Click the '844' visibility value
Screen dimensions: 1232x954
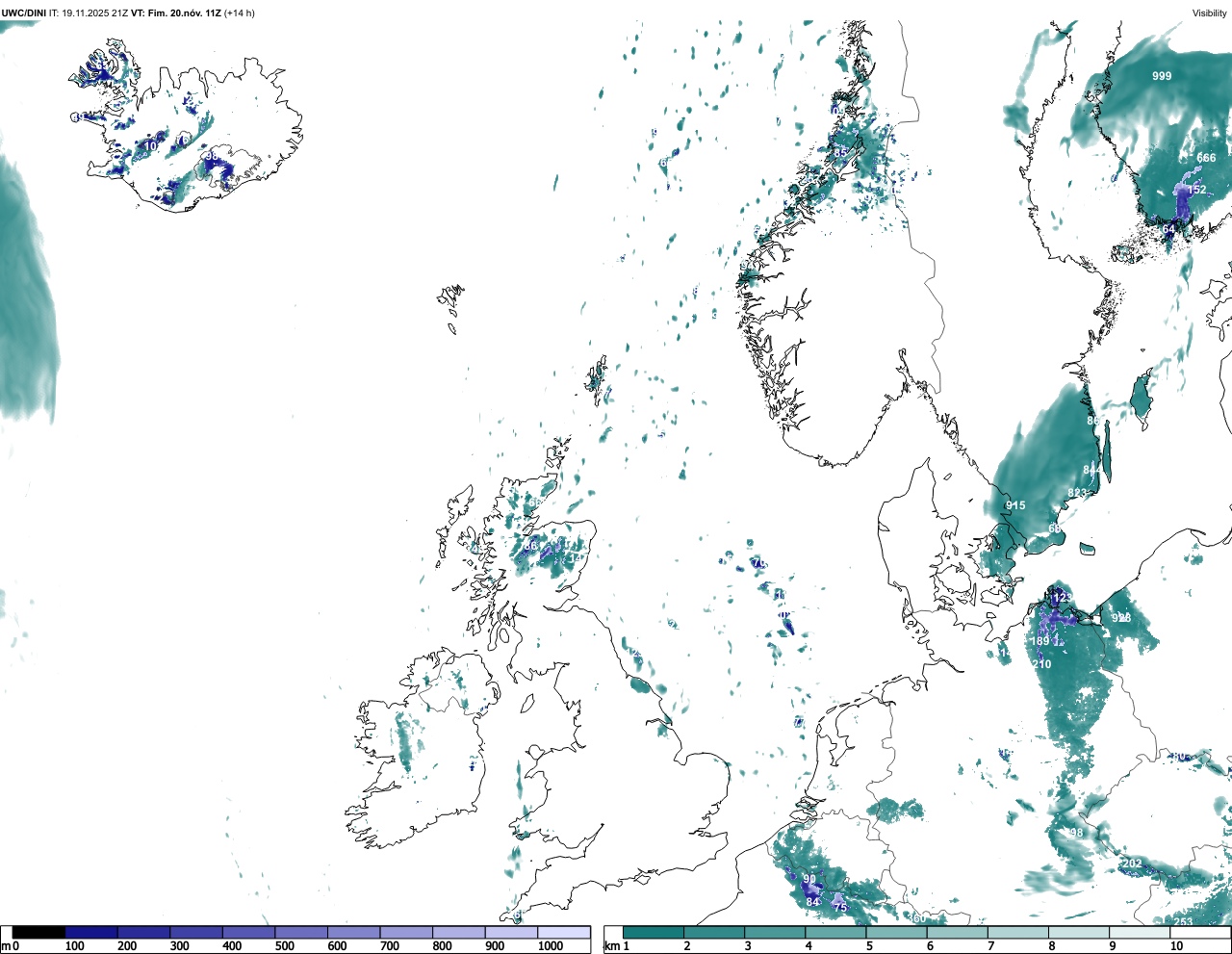(1091, 471)
